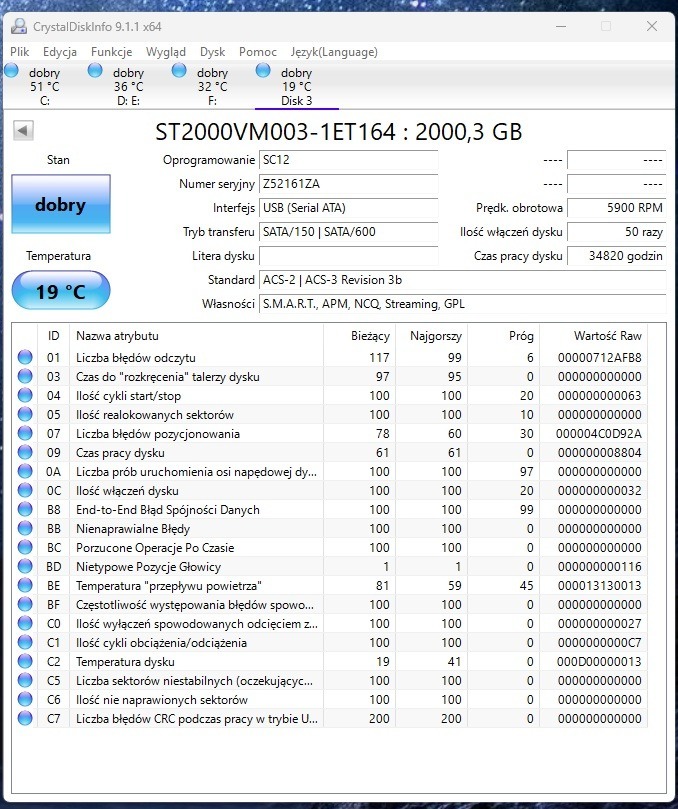Click status orb for attribute 0A row

pyautogui.click(x=25, y=471)
